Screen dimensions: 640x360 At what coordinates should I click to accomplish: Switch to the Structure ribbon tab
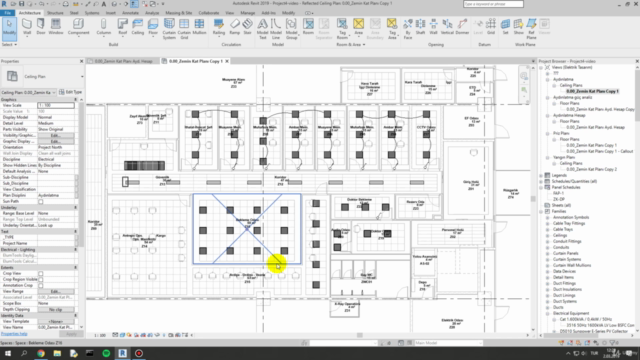click(55, 13)
